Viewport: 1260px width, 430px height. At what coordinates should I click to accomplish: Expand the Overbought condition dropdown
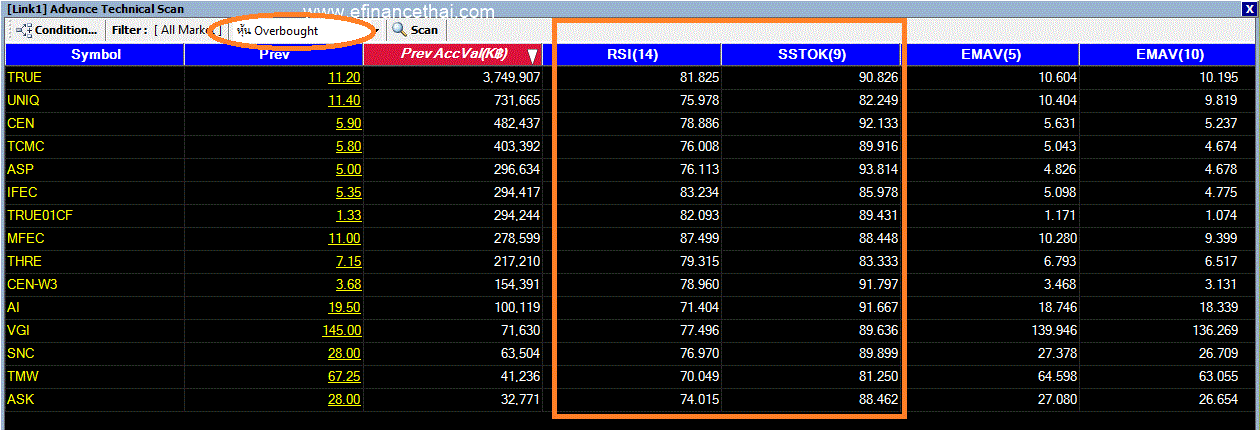(376, 30)
